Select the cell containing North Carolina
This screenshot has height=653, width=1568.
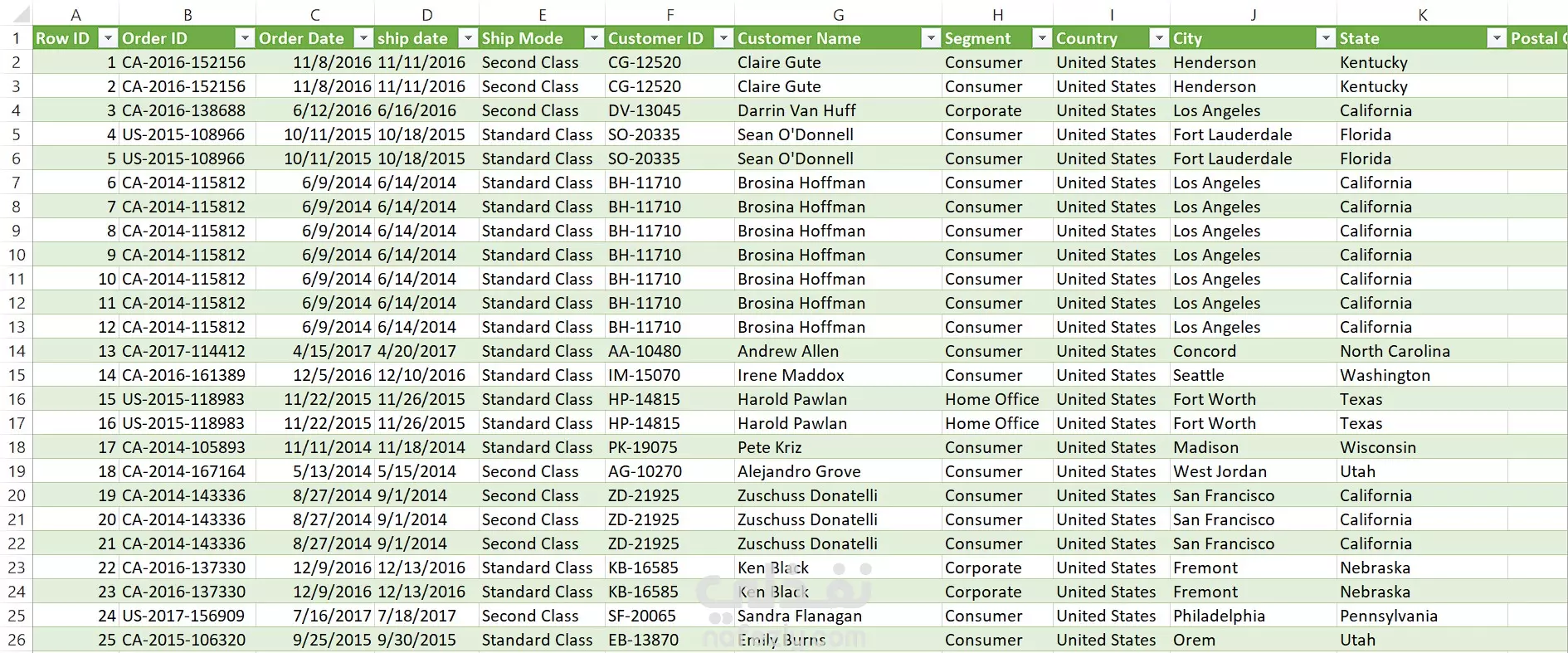1422,351
